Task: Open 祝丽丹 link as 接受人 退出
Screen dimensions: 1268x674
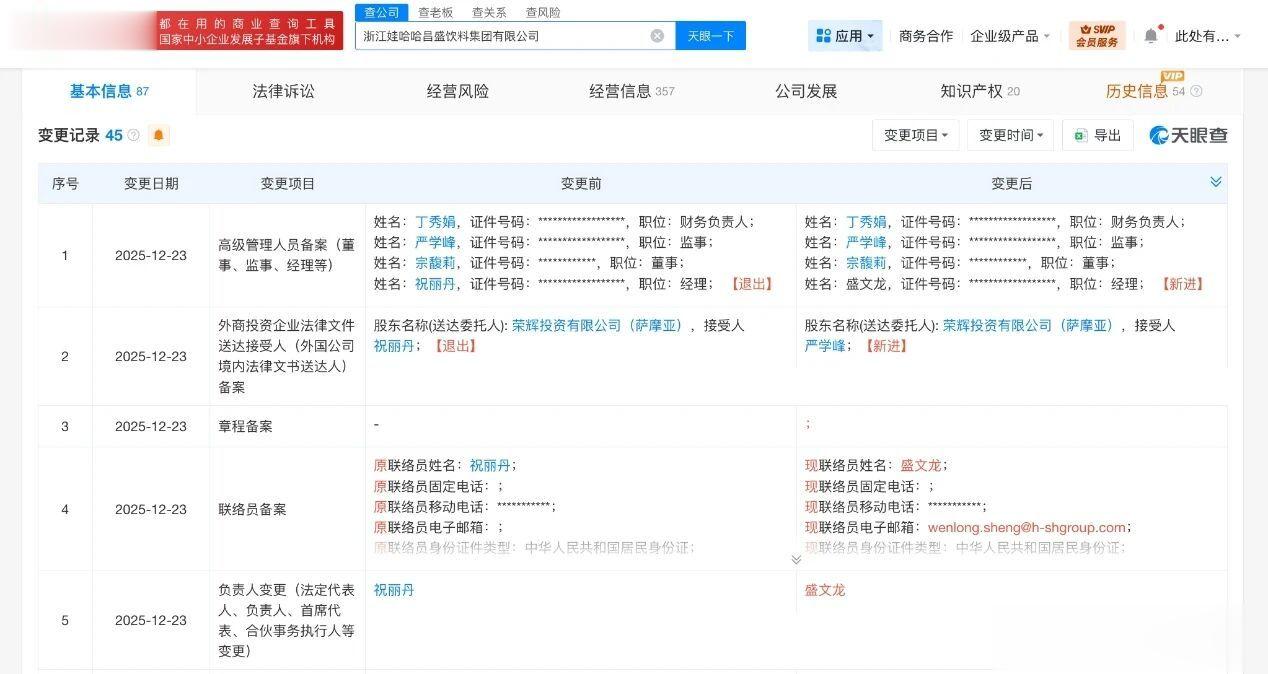Action: [394, 346]
